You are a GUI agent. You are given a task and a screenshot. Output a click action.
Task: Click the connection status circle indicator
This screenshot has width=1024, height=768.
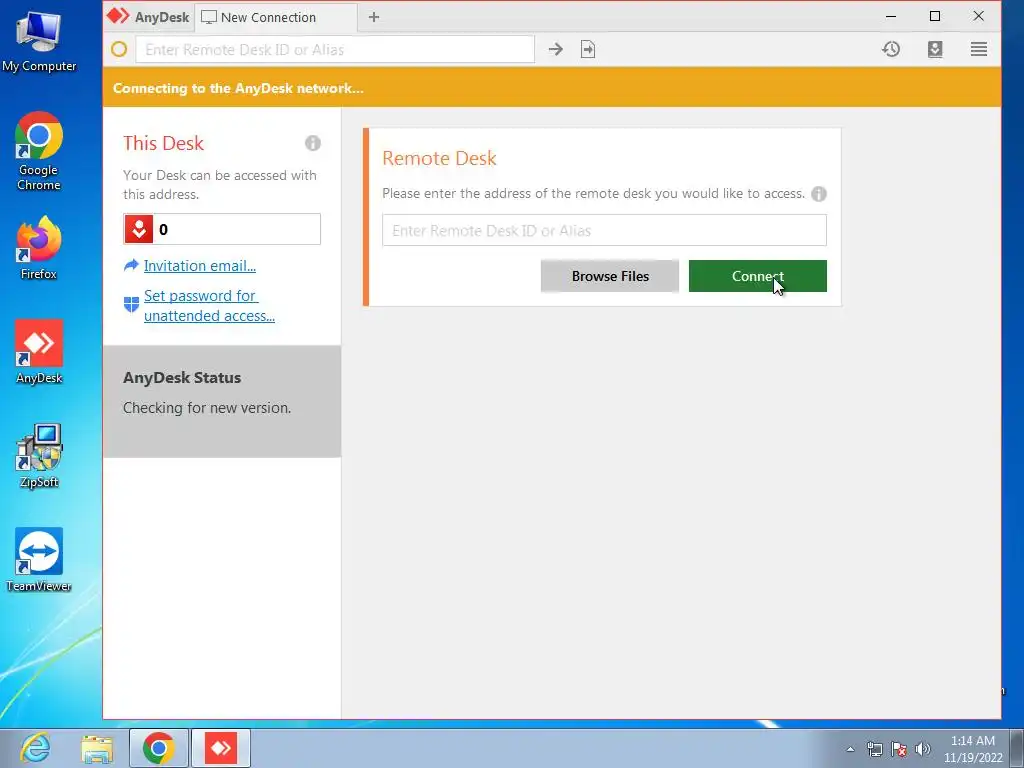tap(119, 50)
